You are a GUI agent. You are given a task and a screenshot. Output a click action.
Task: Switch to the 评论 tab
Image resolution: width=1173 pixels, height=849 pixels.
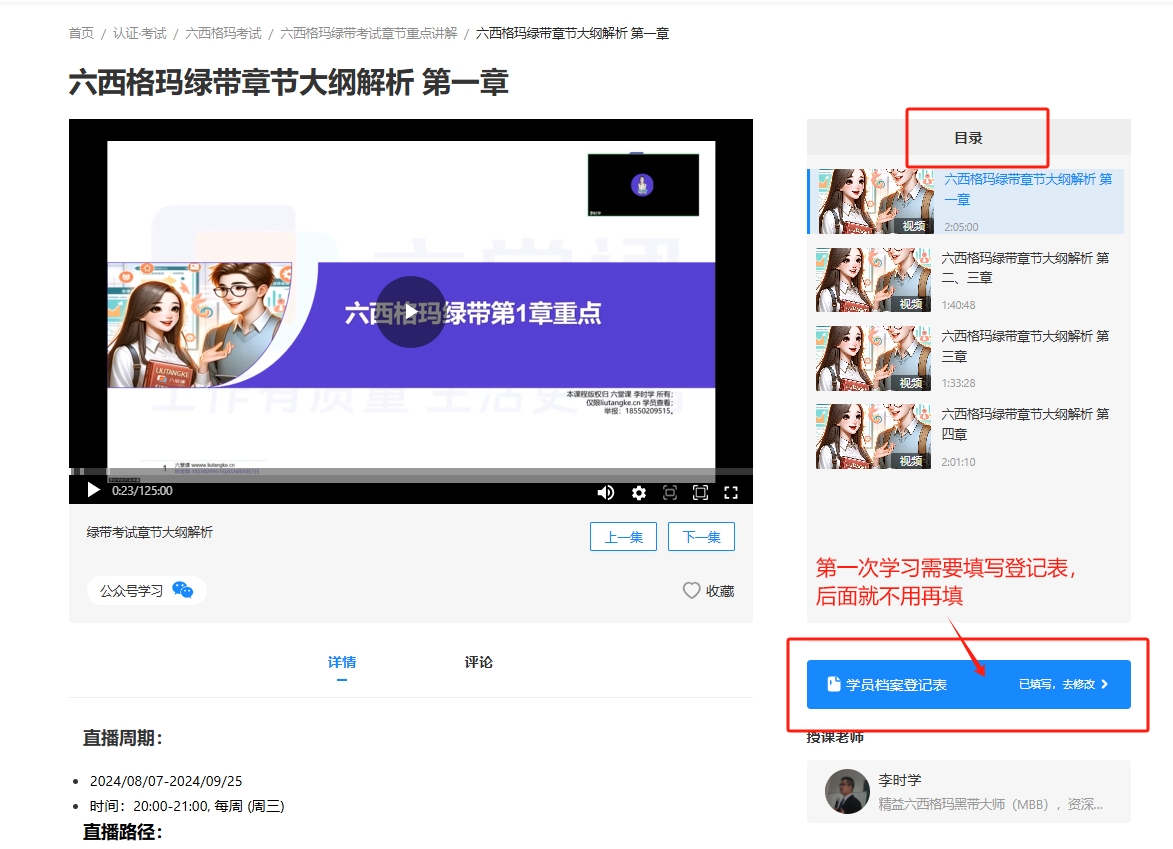coord(478,662)
